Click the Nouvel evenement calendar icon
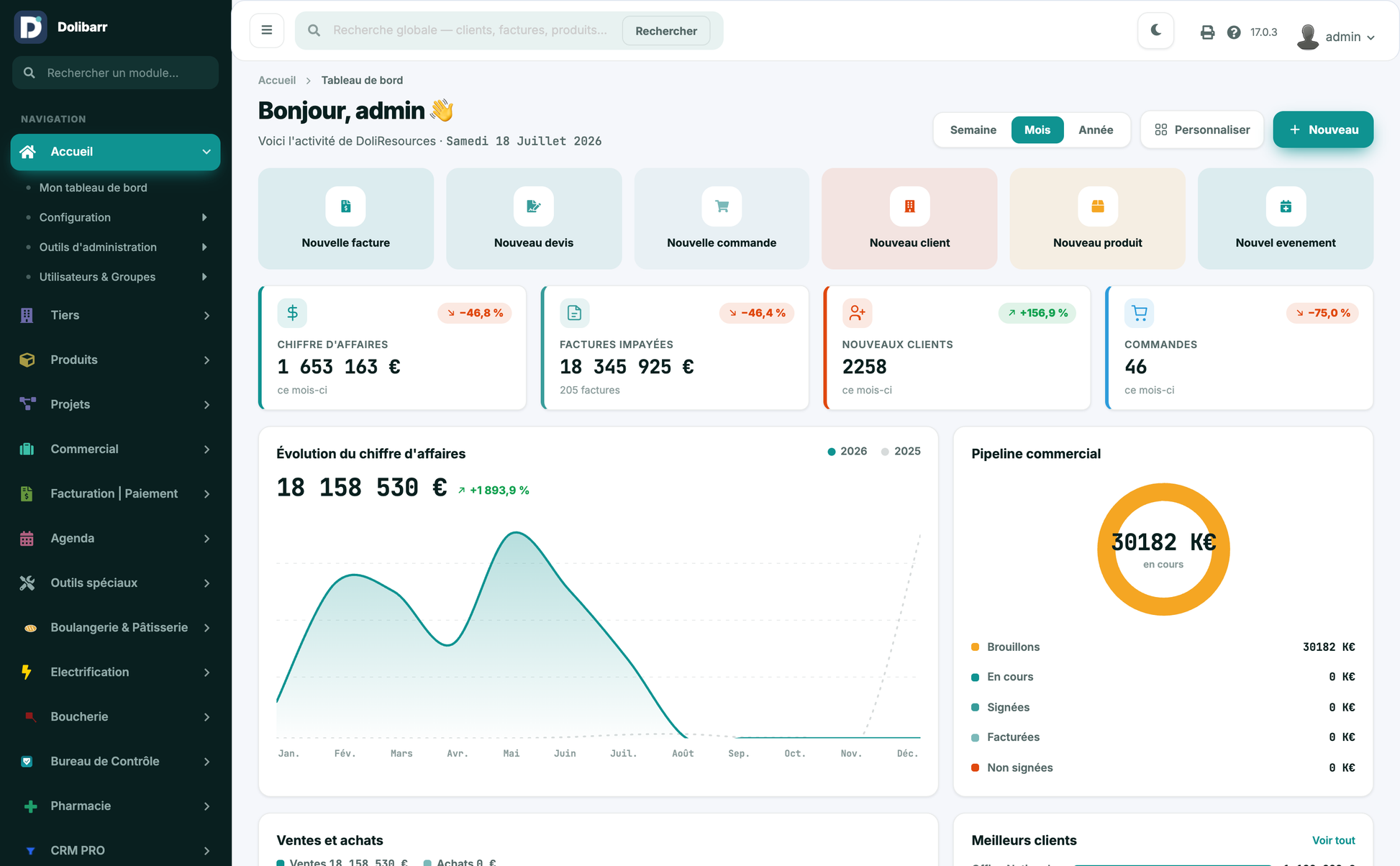This screenshot has height=866, width=1400. [1286, 206]
